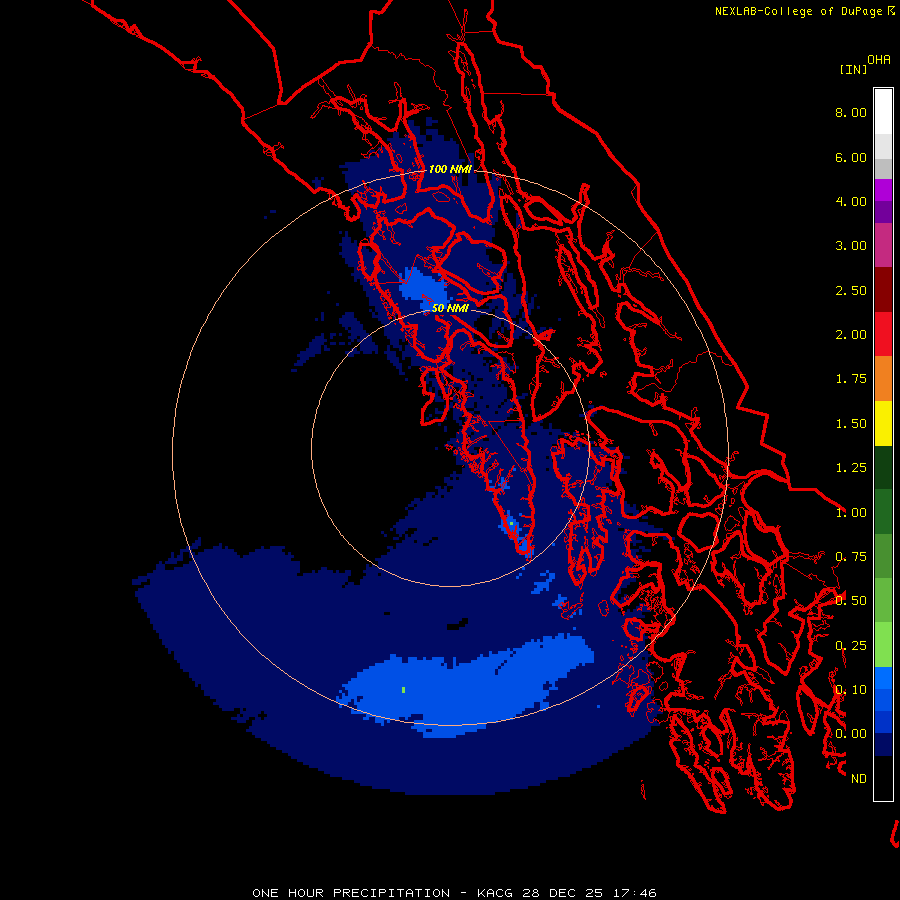
Task: Click the 0.25 legend value
Action: pyautogui.click(x=851, y=646)
